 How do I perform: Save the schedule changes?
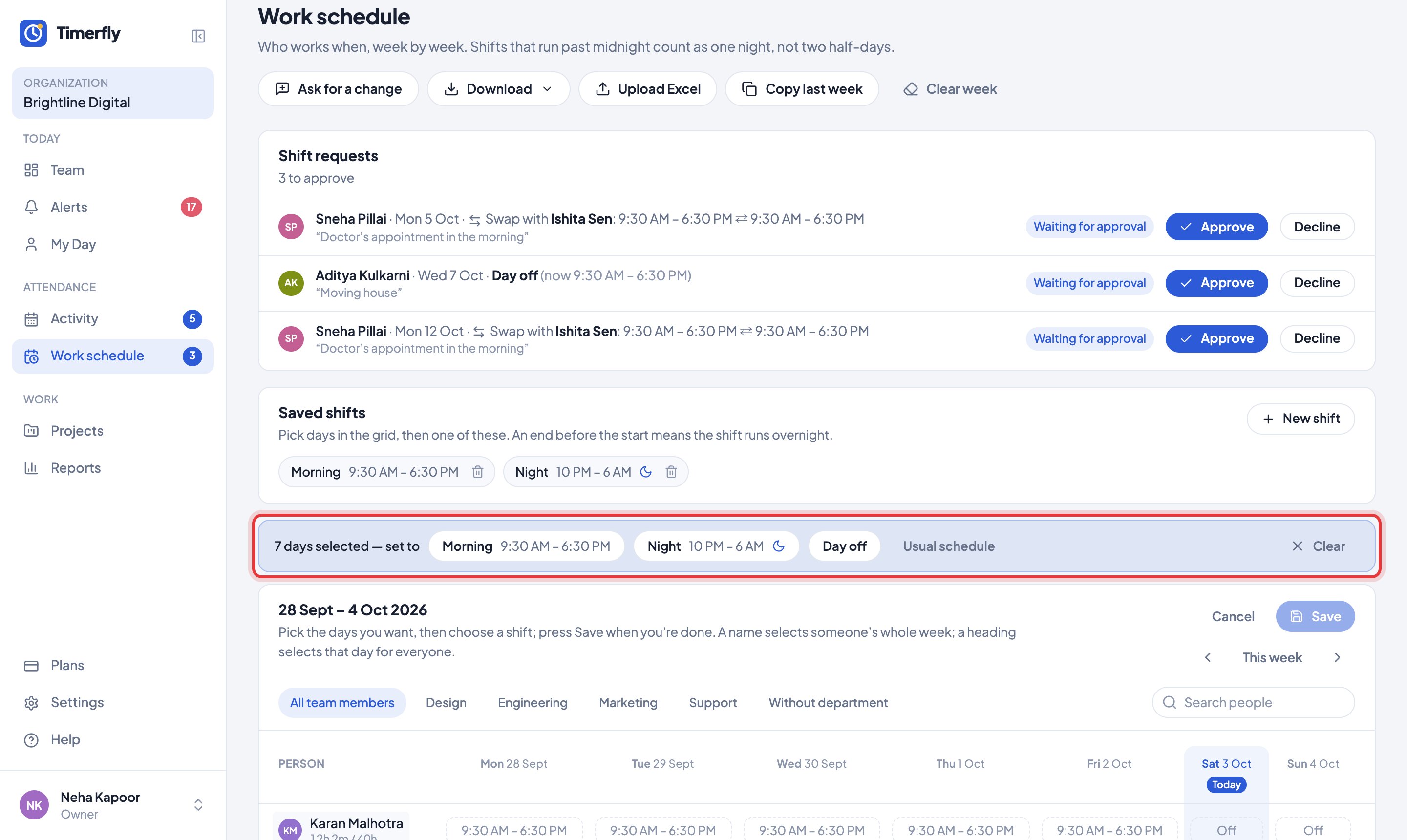[x=1315, y=616]
